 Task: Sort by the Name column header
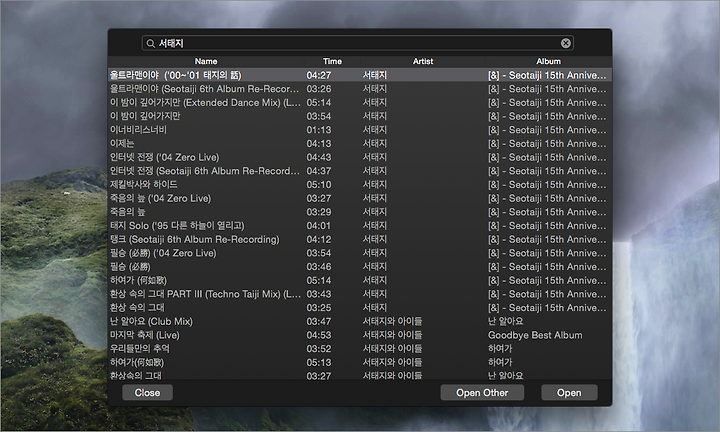click(x=206, y=61)
